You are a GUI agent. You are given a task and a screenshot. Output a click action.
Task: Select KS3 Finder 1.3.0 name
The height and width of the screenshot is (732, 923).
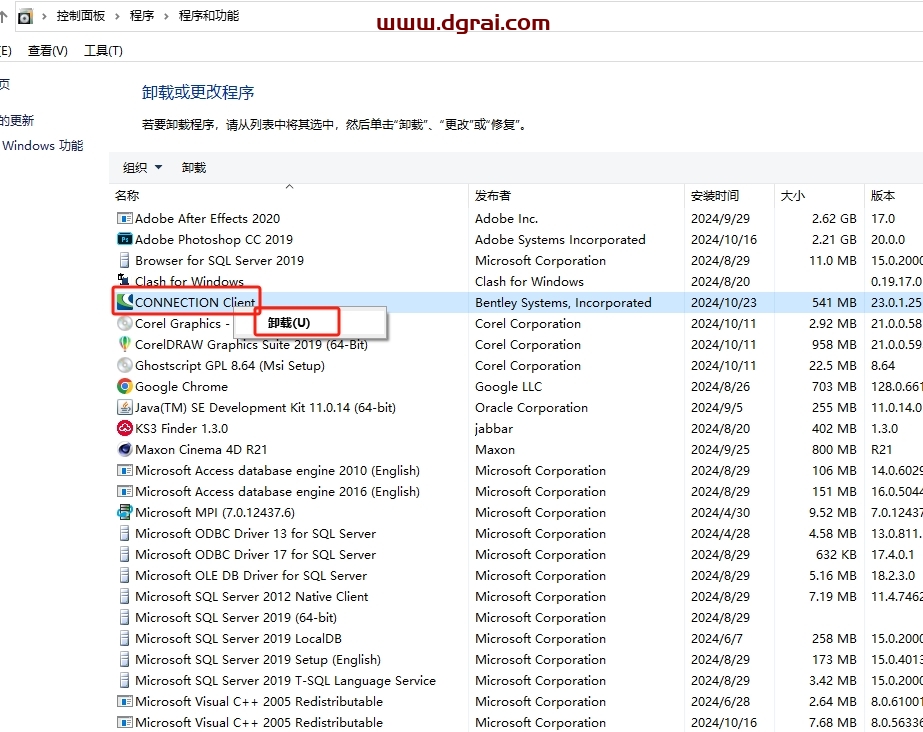coord(181,428)
